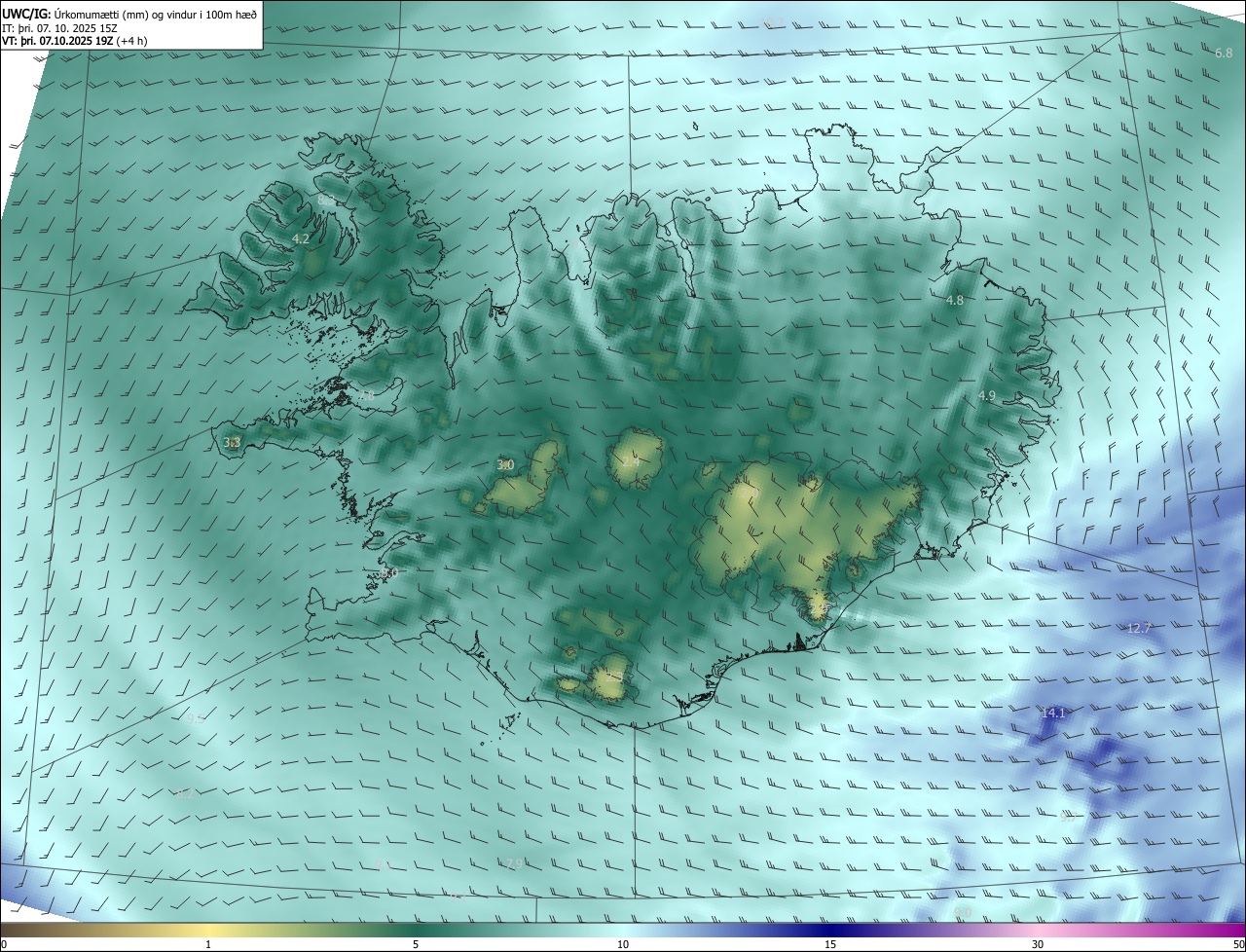Click the colorbar tick label 0
The image size is (1246, 952).
tap(4, 944)
